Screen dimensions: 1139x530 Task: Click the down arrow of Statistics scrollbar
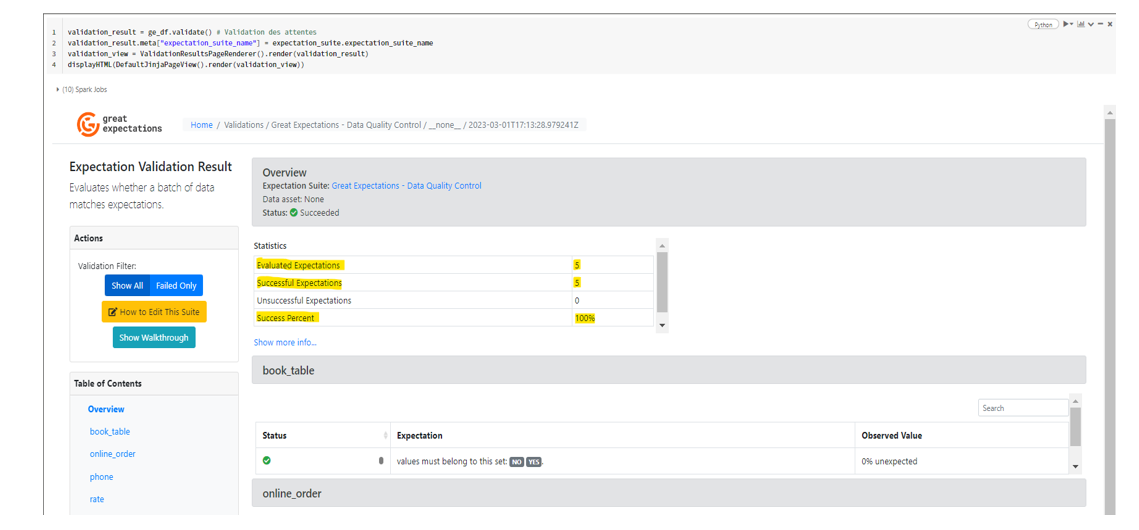[661, 327]
